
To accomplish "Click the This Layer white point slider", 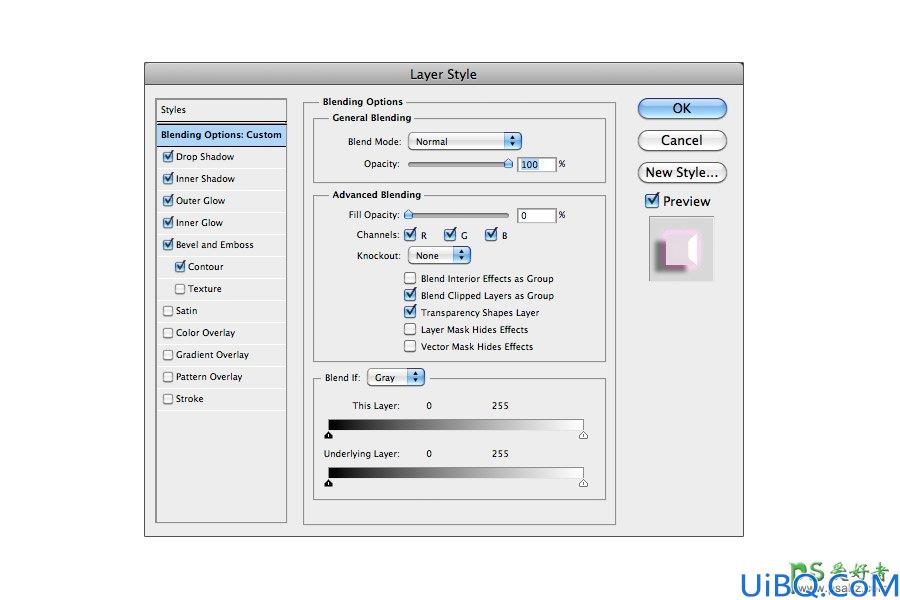I will (x=583, y=435).
